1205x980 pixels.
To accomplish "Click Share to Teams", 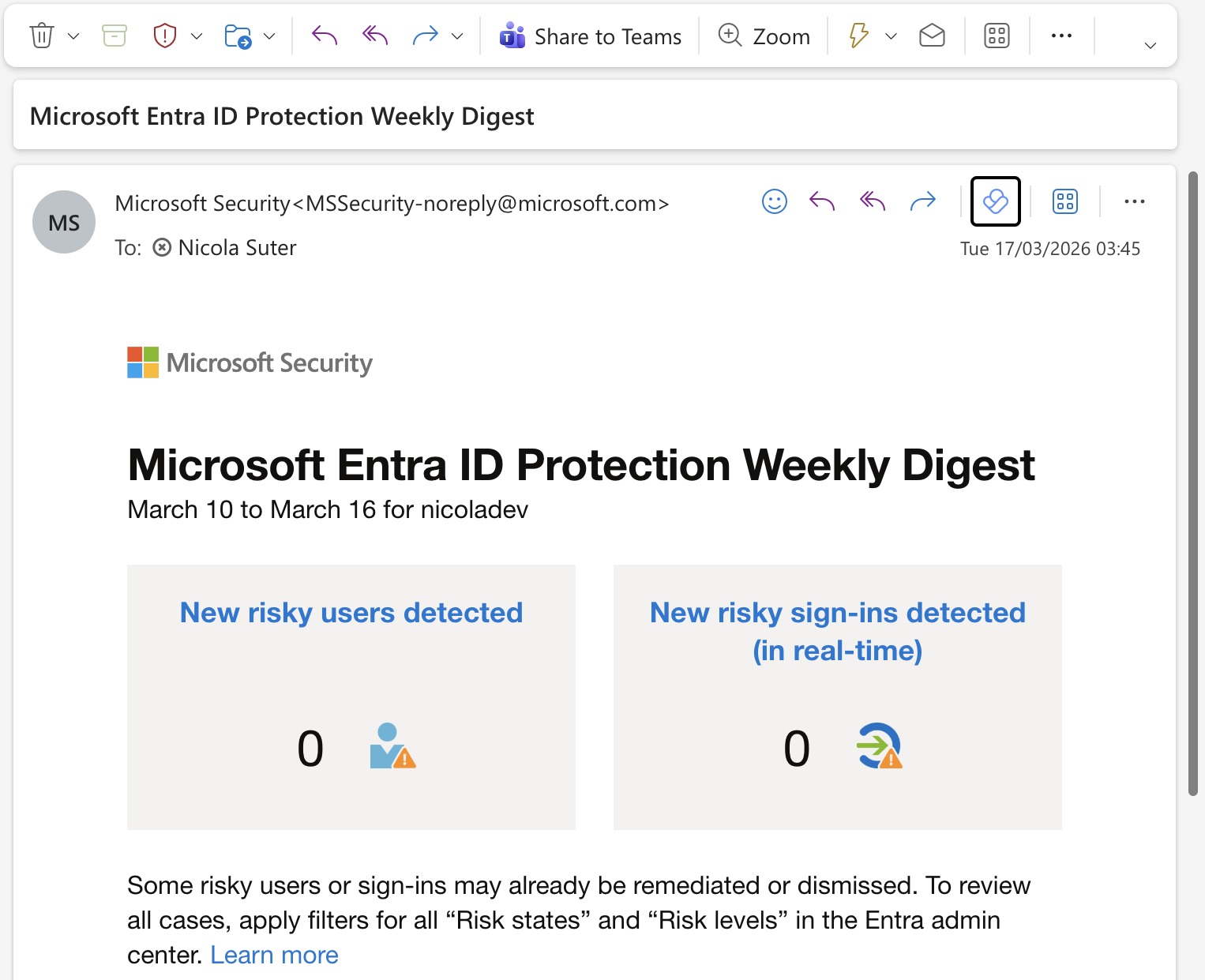I will [x=590, y=36].
